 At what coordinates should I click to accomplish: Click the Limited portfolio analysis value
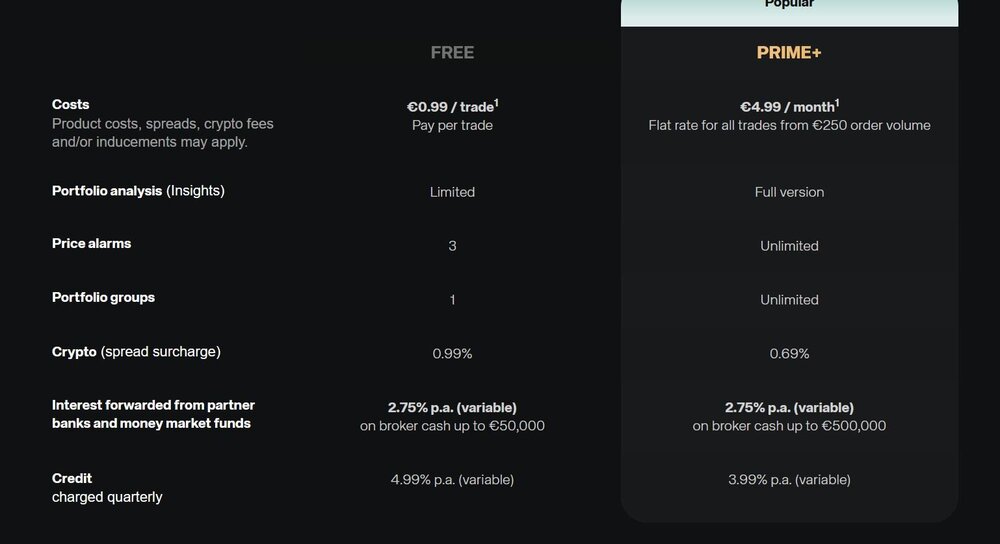452,192
